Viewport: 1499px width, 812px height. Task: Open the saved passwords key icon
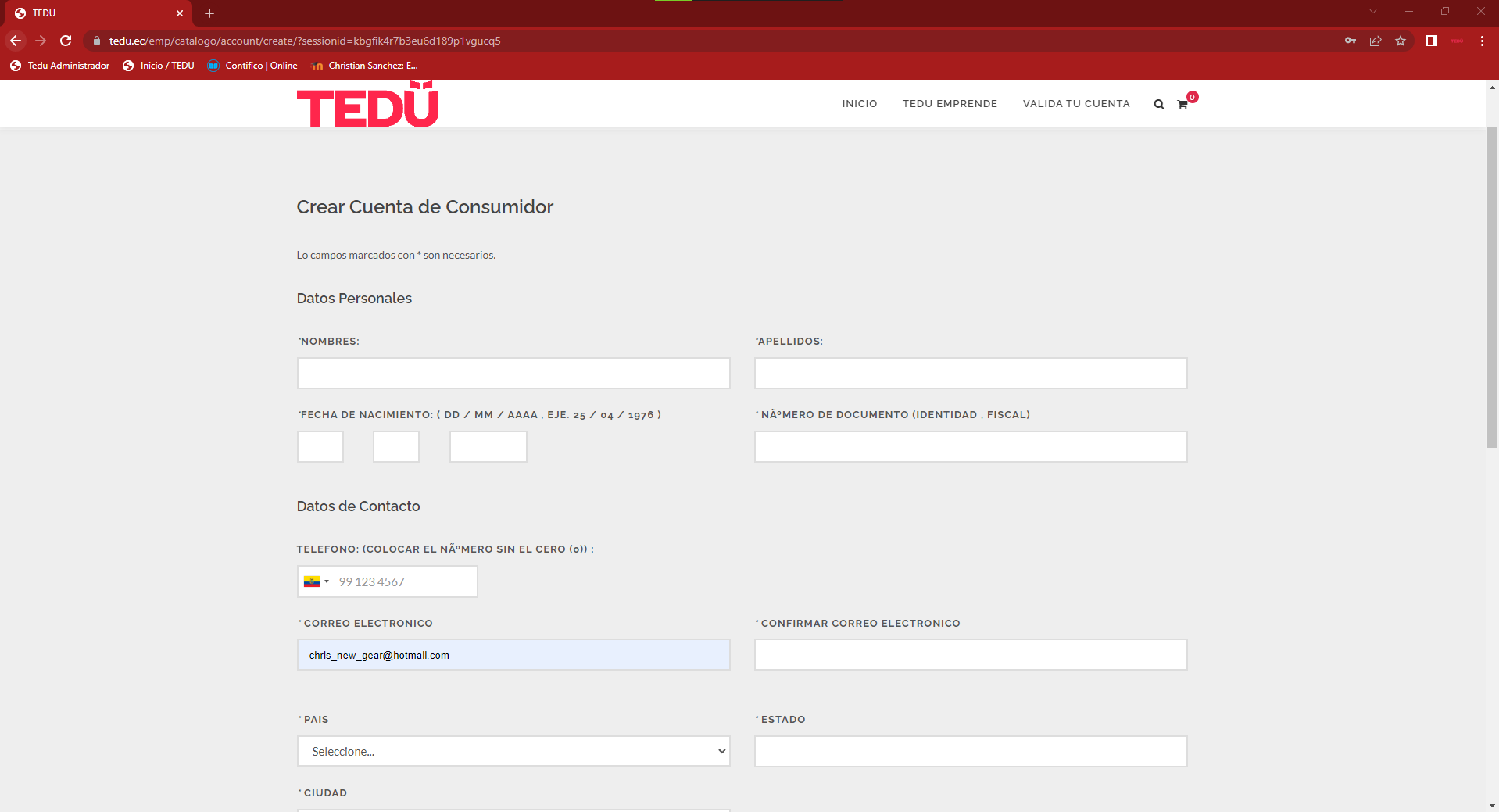click(x=1351, y=41)
